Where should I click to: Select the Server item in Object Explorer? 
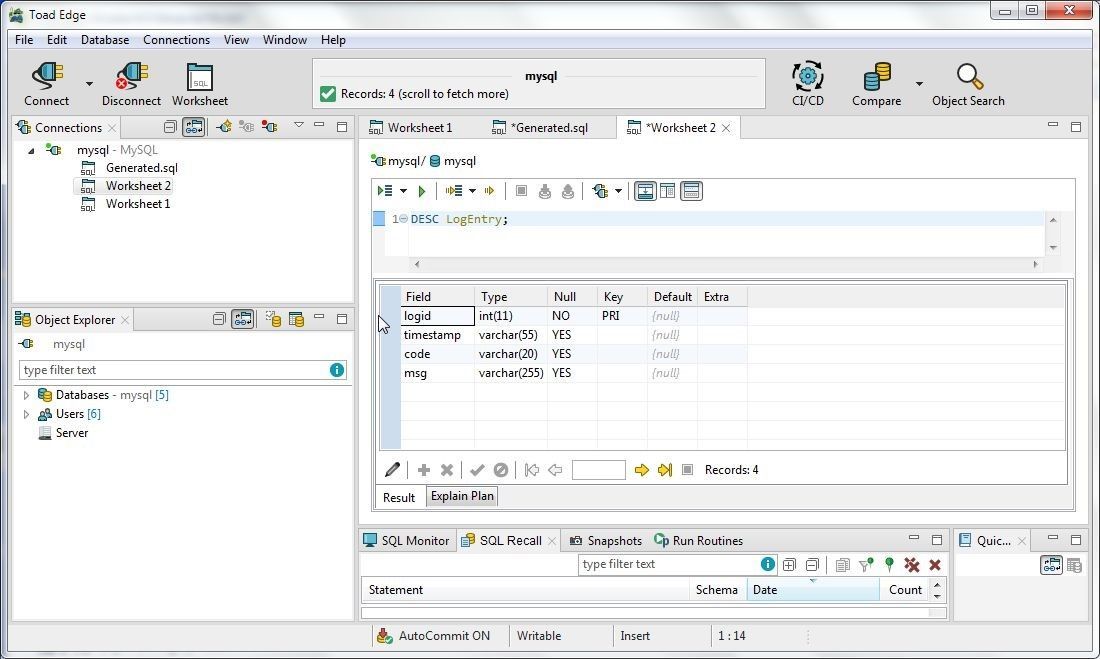[72, 433]
